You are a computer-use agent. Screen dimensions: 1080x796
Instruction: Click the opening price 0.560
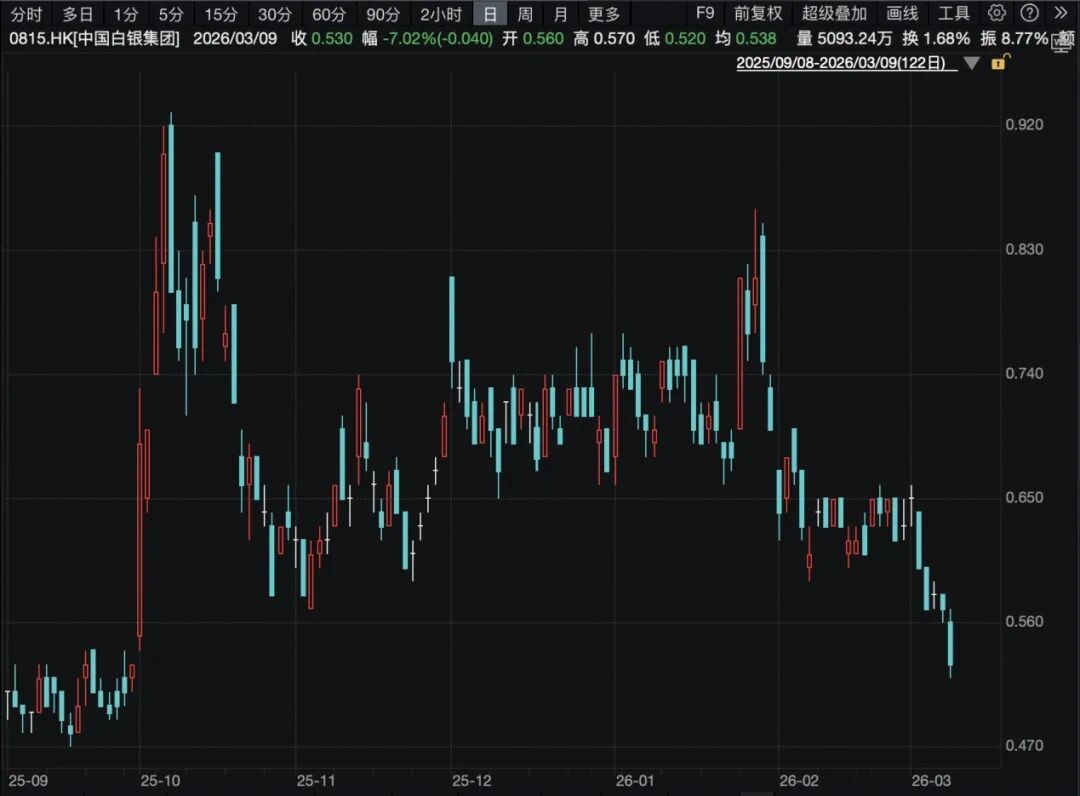543,38
